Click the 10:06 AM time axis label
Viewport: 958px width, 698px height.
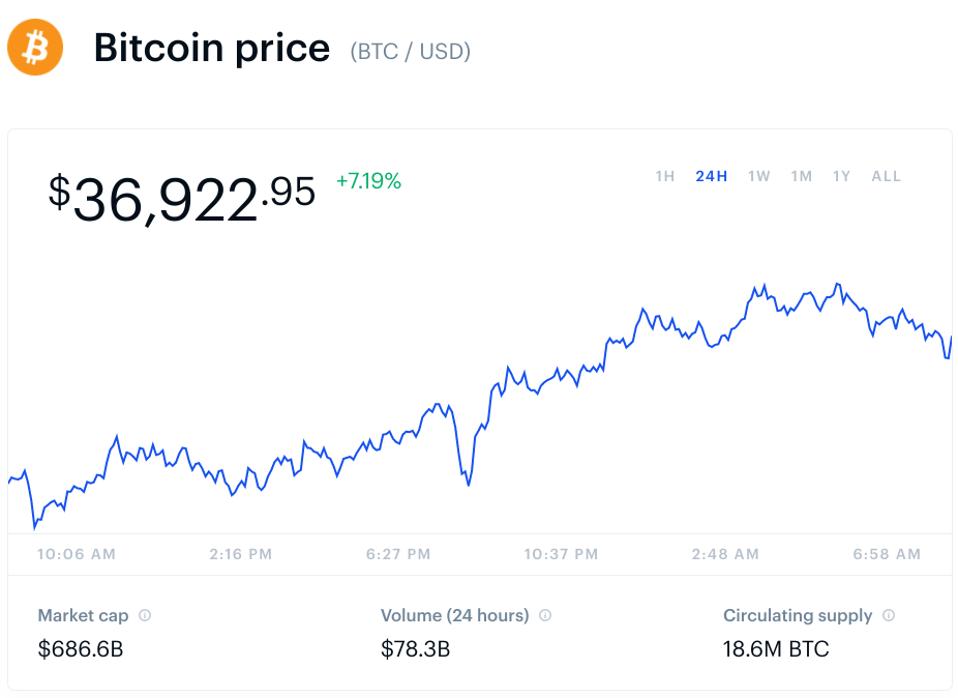(x=76, y=554)
